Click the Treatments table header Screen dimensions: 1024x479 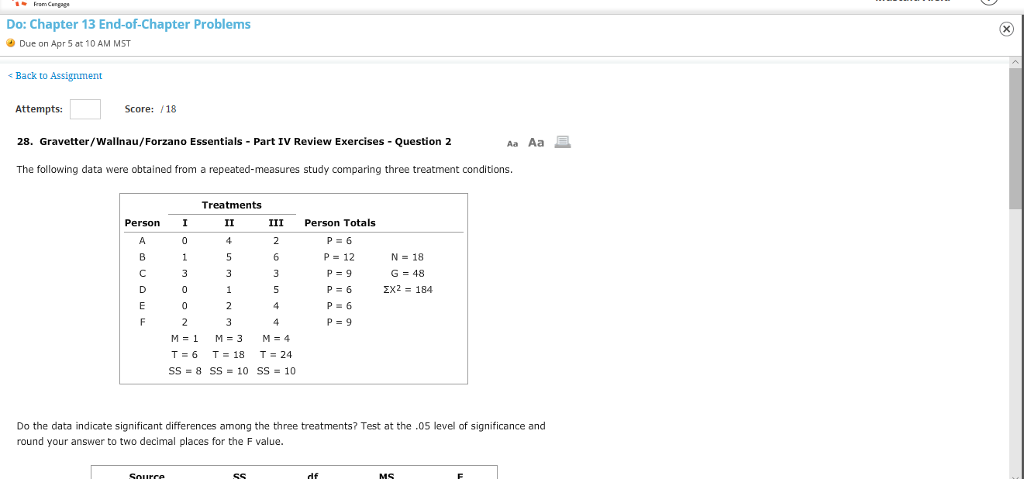click(232, 205)
